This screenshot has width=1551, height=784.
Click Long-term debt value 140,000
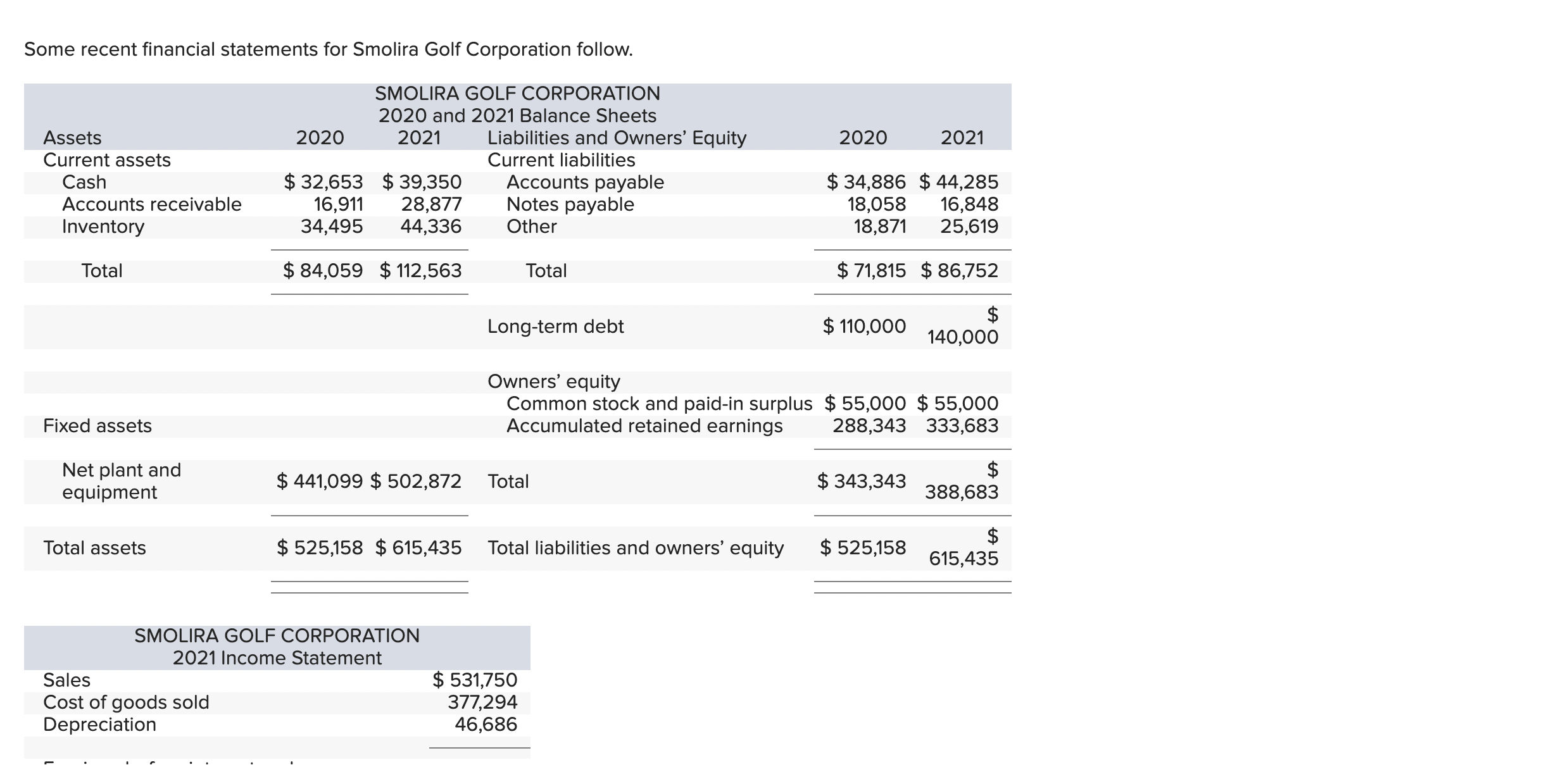(964, 337)
